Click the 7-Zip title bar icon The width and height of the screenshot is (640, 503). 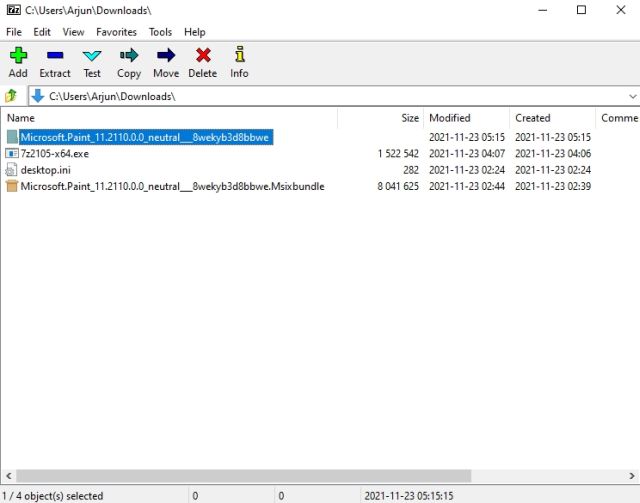[x=13, y=10]
